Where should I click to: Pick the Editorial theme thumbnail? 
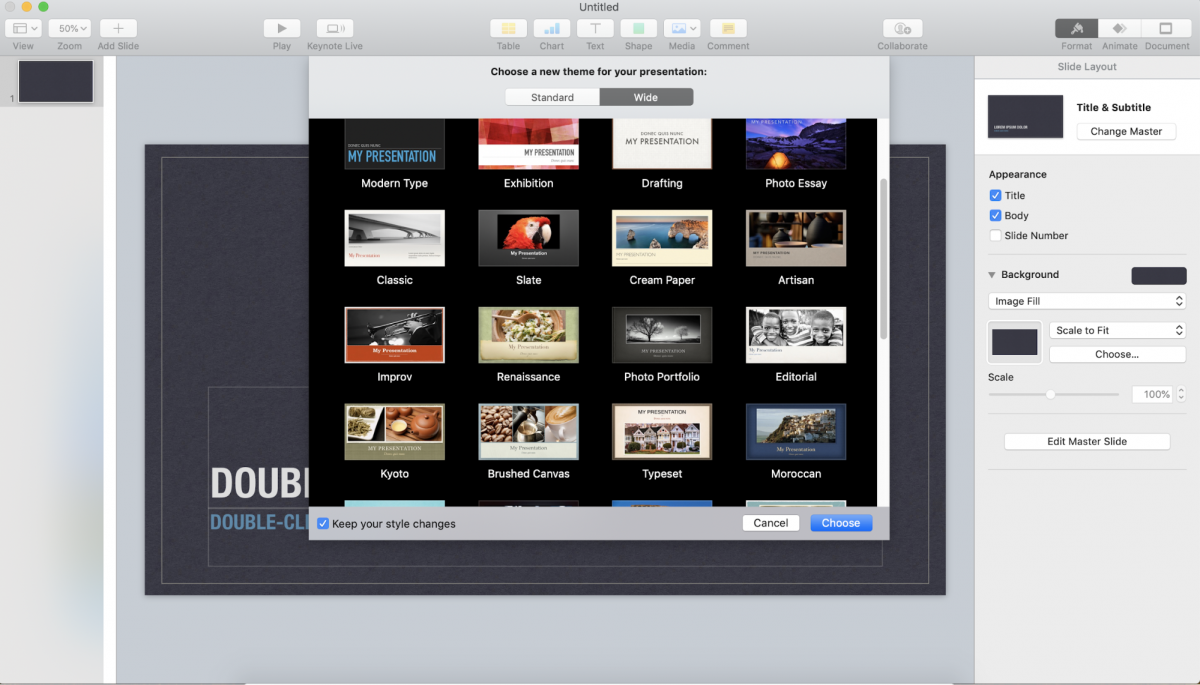pos(796,335)
